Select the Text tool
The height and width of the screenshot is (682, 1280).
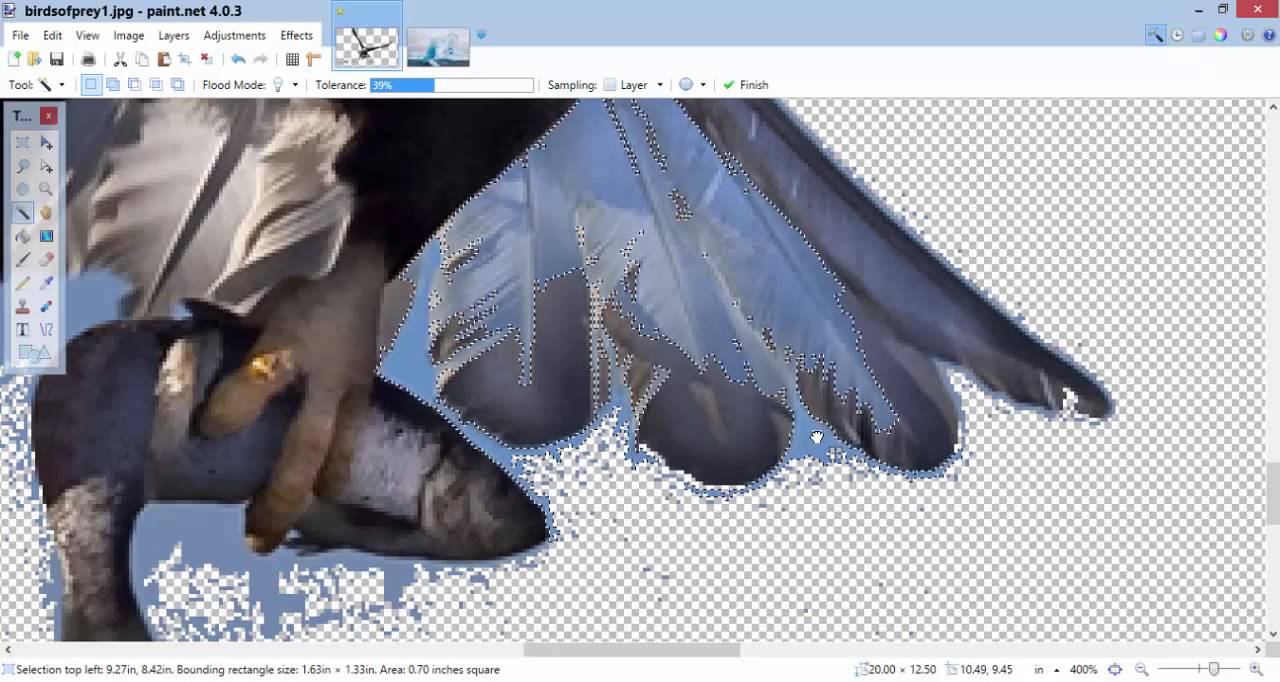(22, 330)
